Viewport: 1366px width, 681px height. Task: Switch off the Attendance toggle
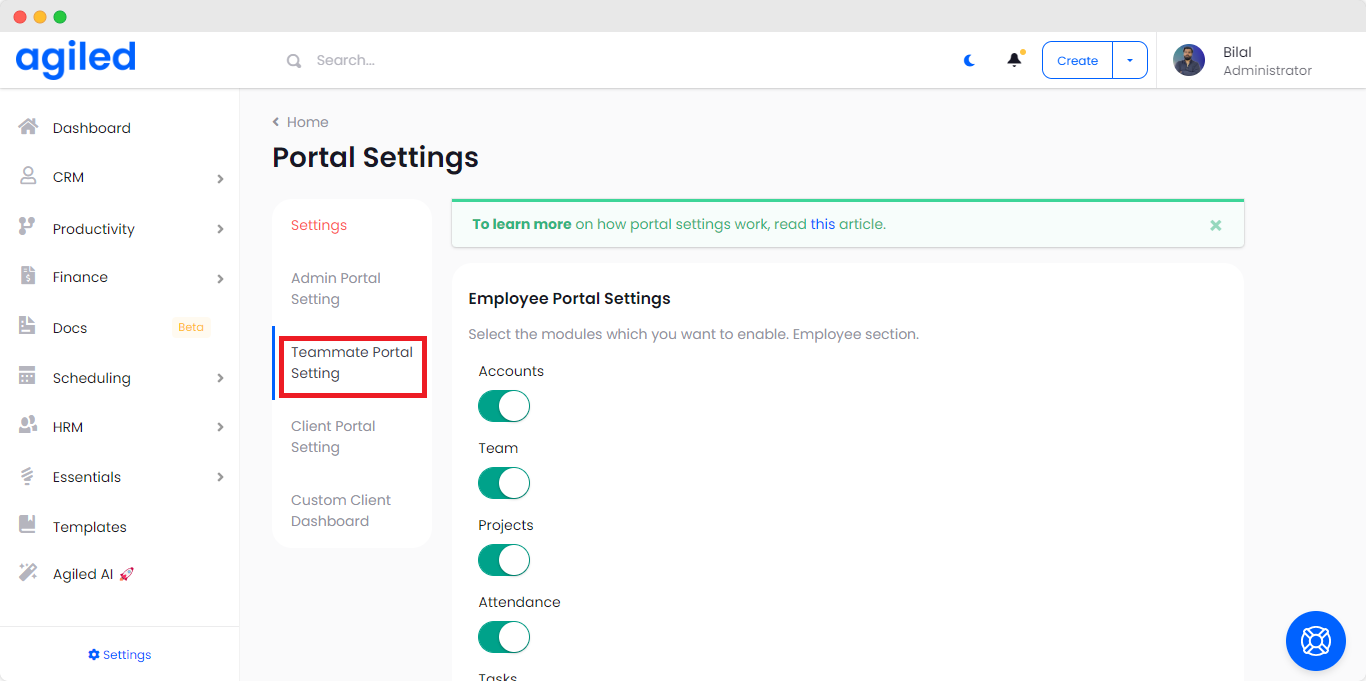(x=503, y=637)
